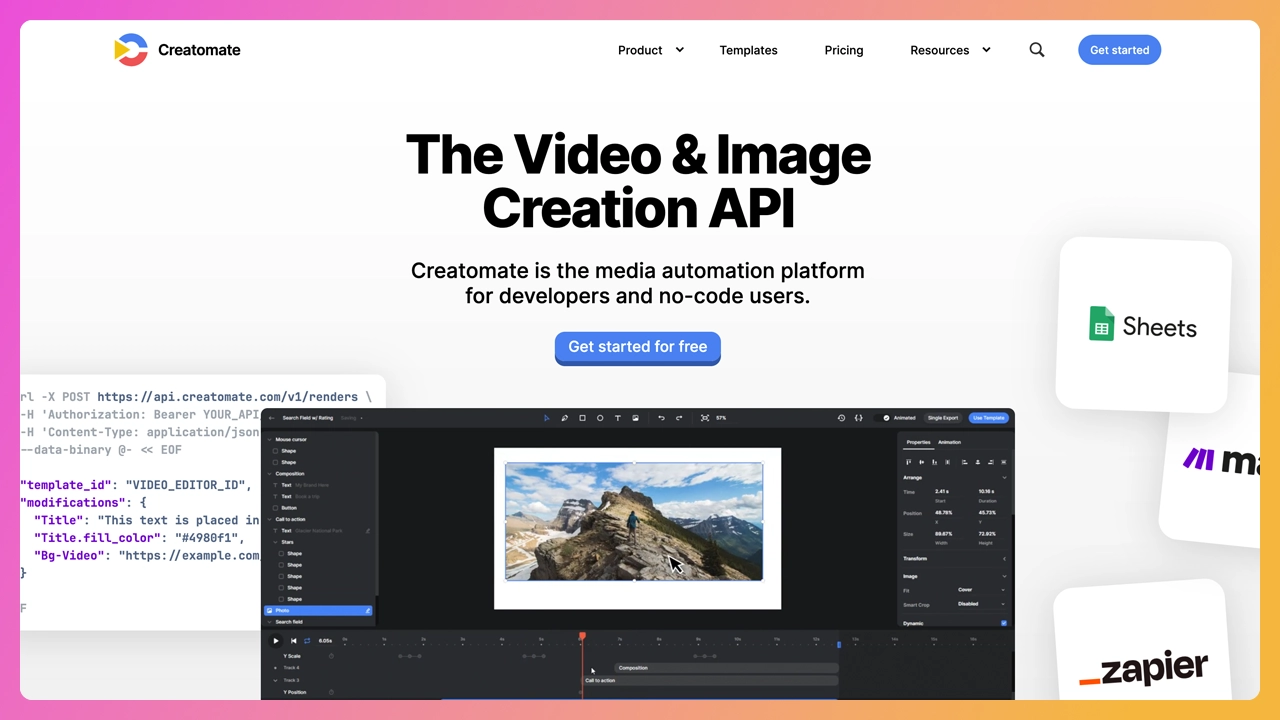The image size is (1280, 720).
Task: Collapse Track 3 in timeline
Action: point(275,680)
